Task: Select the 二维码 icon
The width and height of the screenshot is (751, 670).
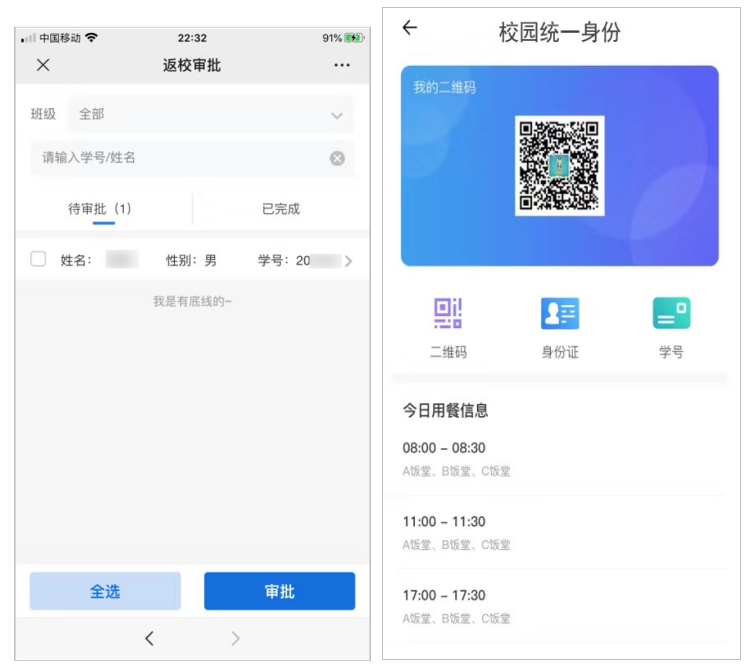Action: 448,314
